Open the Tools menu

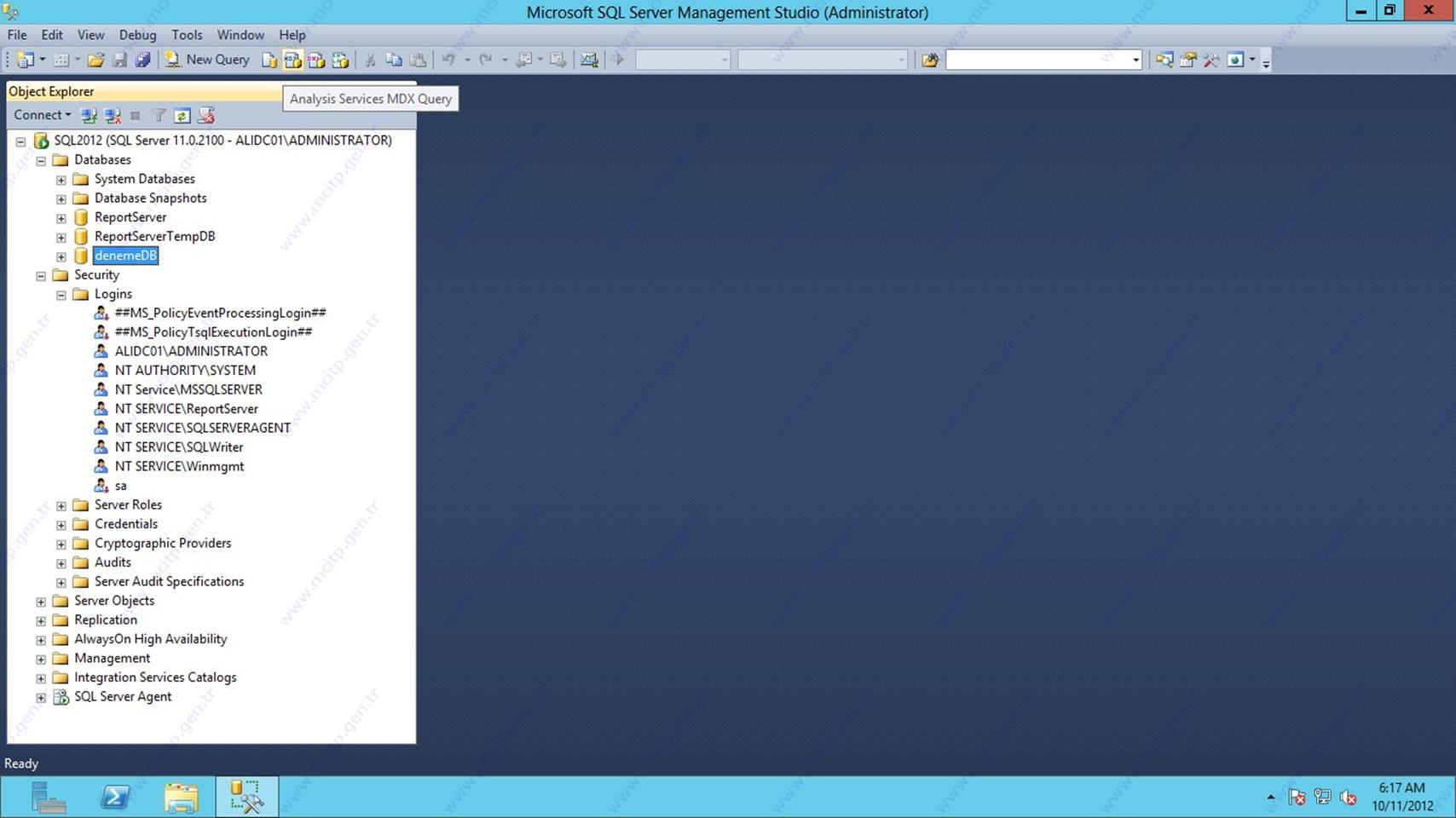pyautogui.click(x=187, y=35)
